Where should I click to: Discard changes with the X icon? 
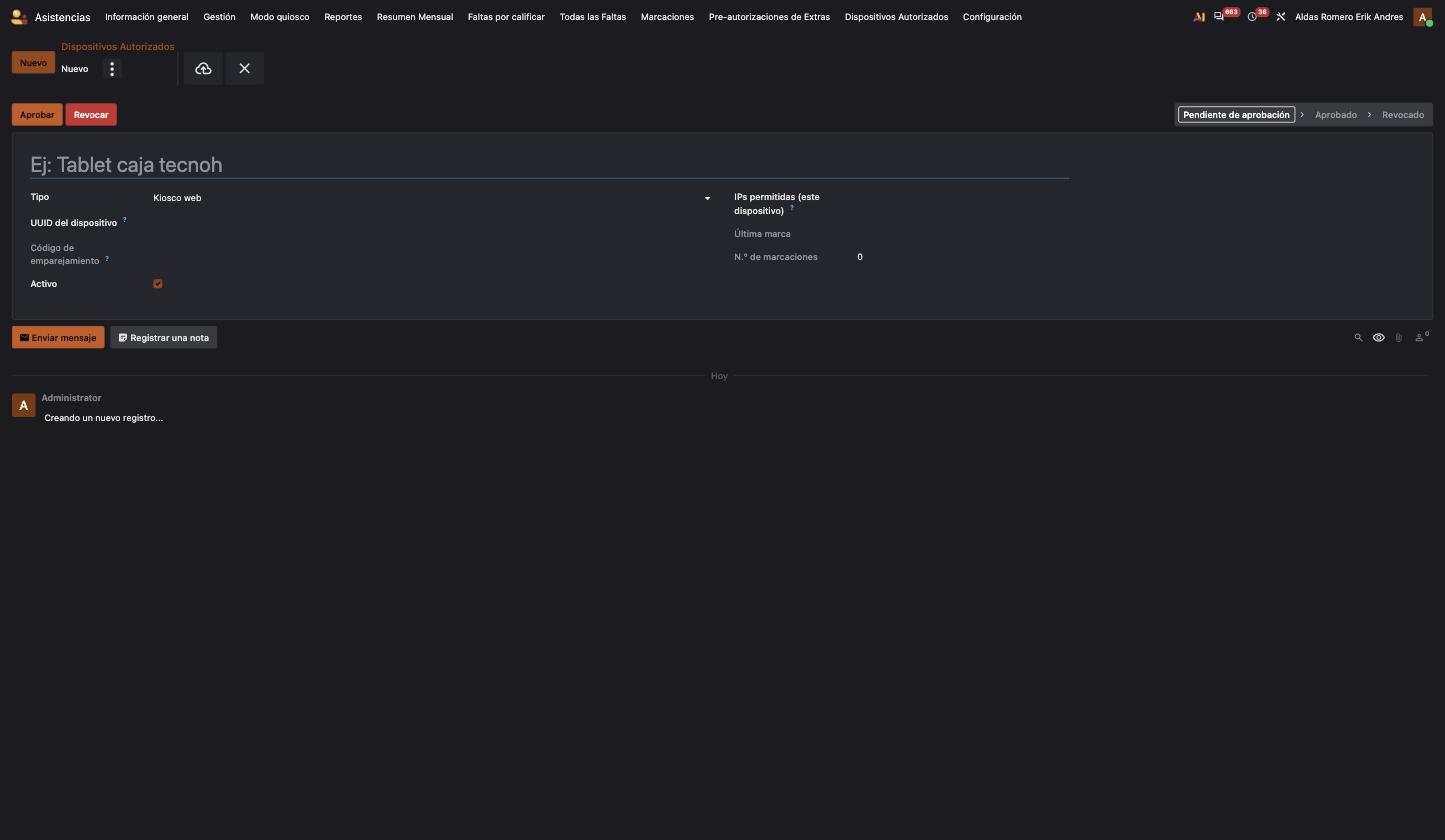click(x=244, y=69)
